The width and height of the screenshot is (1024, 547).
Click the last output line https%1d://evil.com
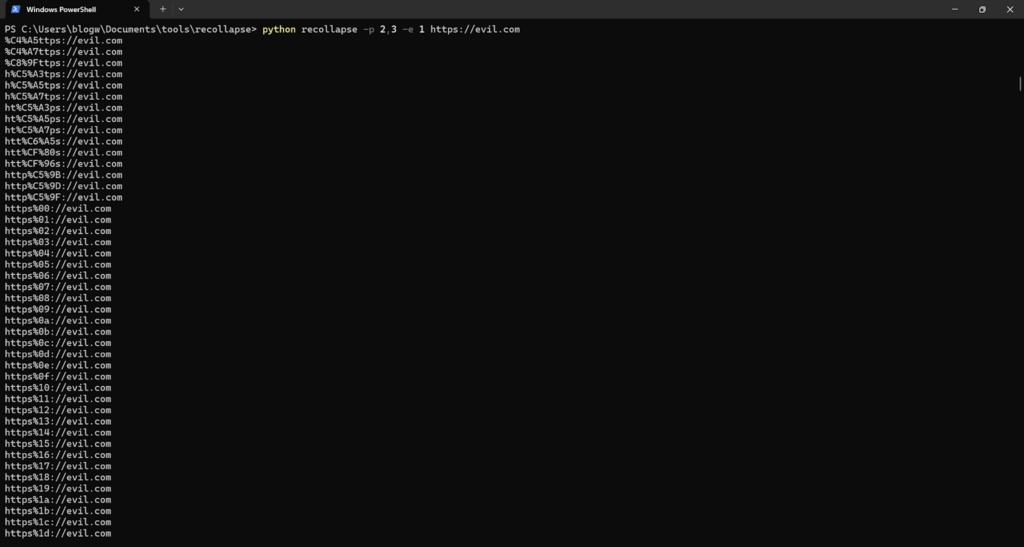coord(58,534)
